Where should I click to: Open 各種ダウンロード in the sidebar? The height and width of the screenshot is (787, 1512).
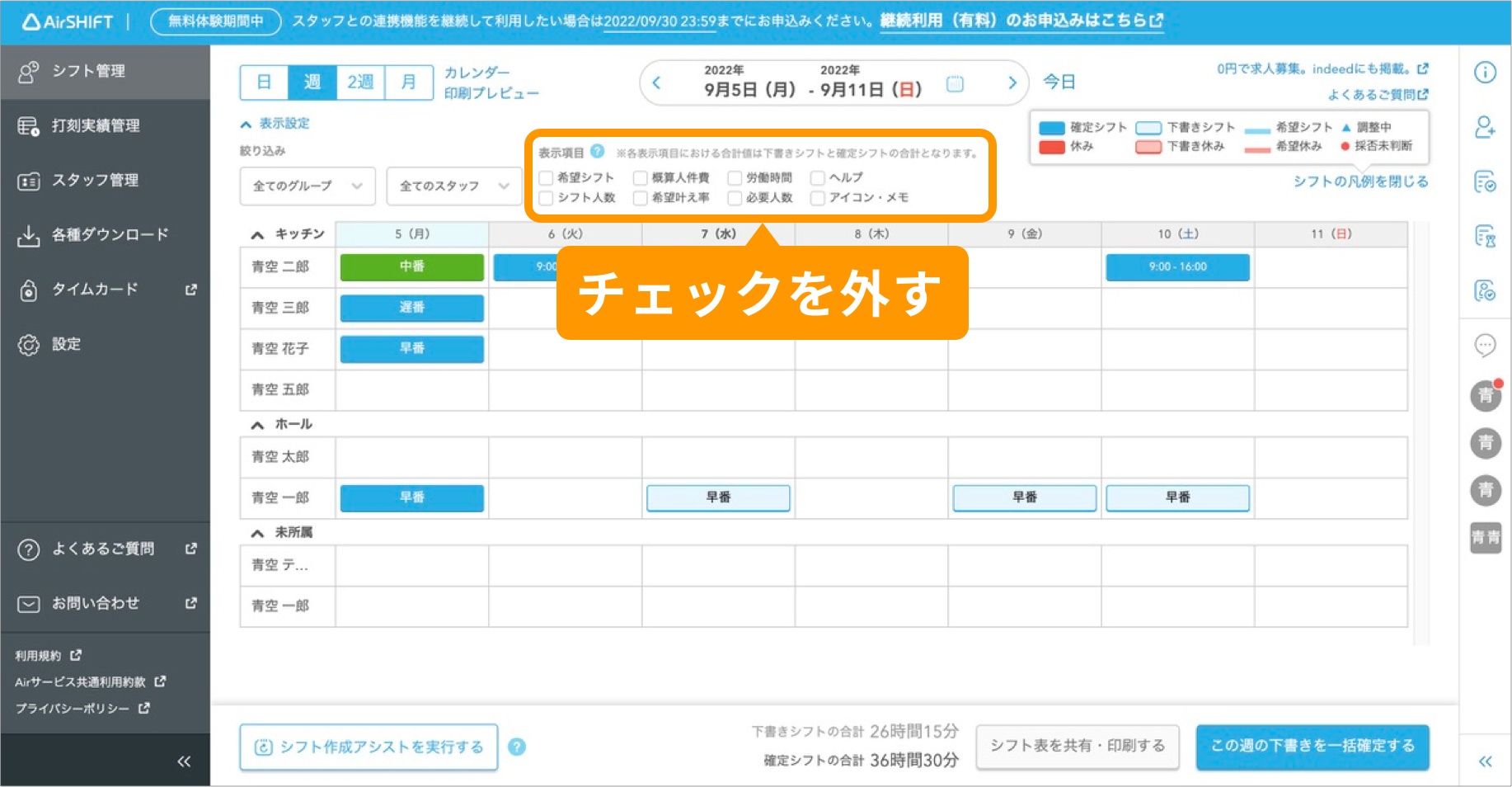pyautogui.click(x=110, y=234)
